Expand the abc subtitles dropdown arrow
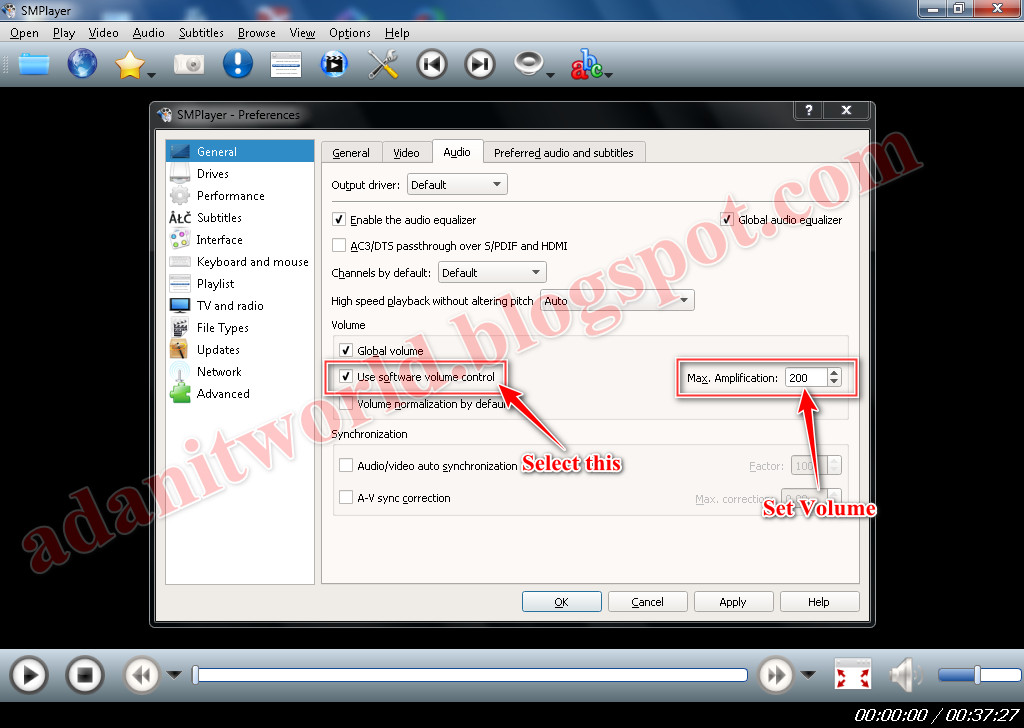This screenshot has width=1024, height=728. click(x=609, y=75)
